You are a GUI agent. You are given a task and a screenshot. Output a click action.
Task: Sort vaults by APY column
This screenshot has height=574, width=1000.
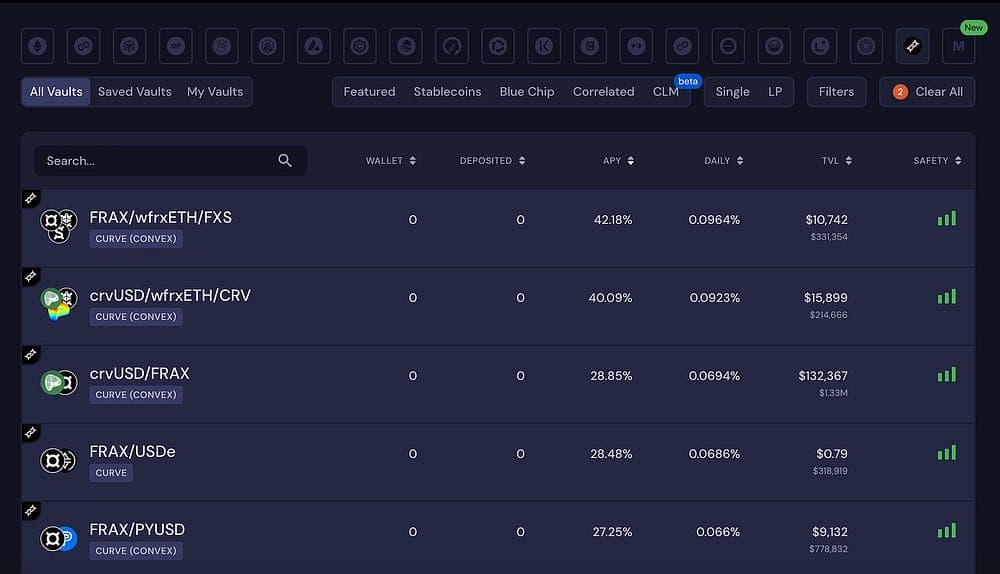[619, 161]
